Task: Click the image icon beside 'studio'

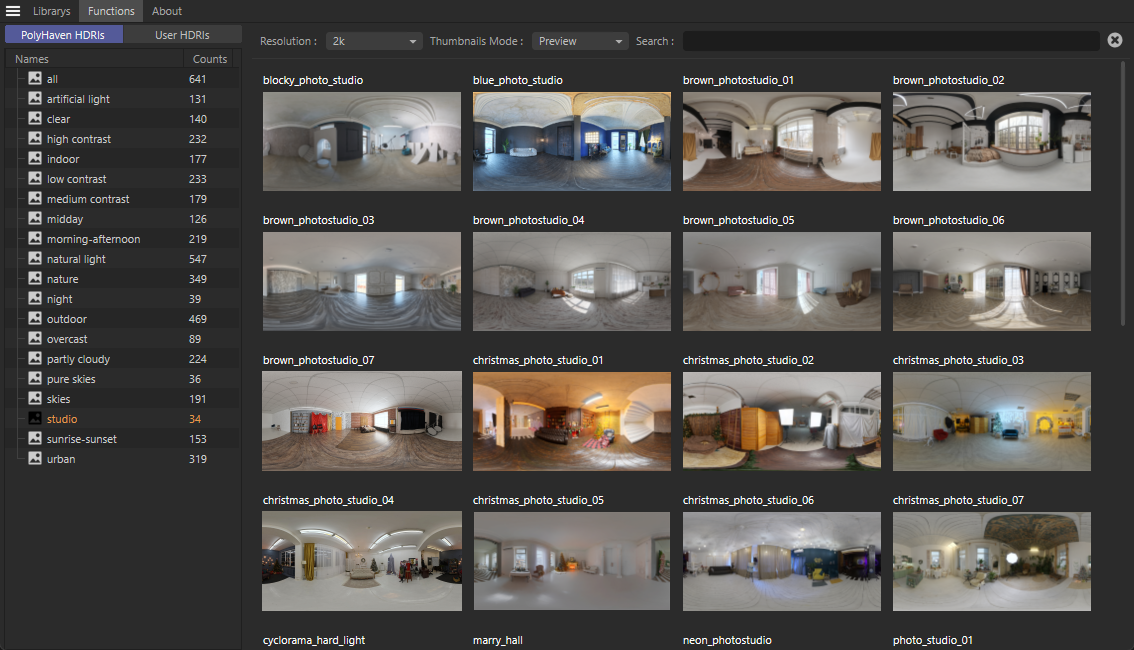Action: pos(35,418)
